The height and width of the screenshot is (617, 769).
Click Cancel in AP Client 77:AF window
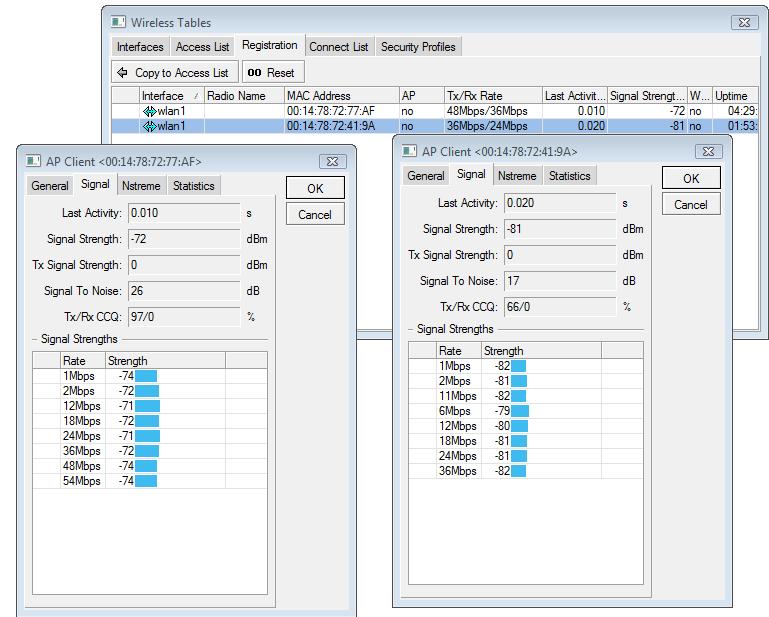pyautogui.click(x=315, y=215)
